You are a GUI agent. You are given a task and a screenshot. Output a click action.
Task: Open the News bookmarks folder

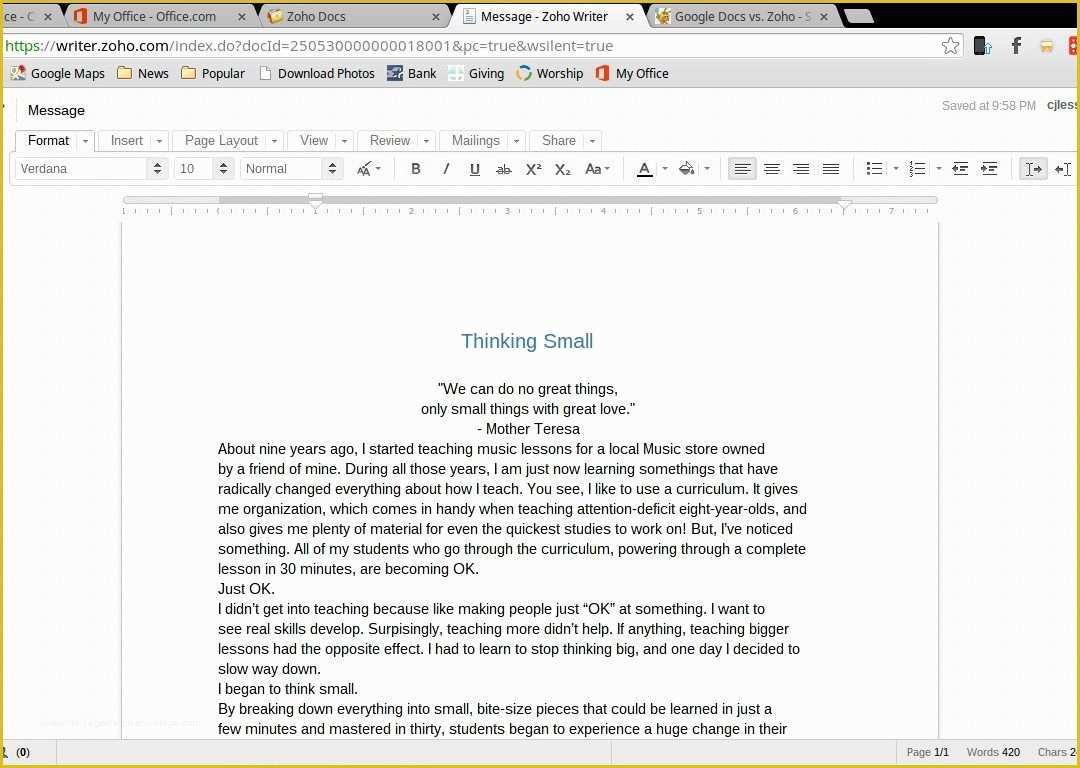(143, 74)
